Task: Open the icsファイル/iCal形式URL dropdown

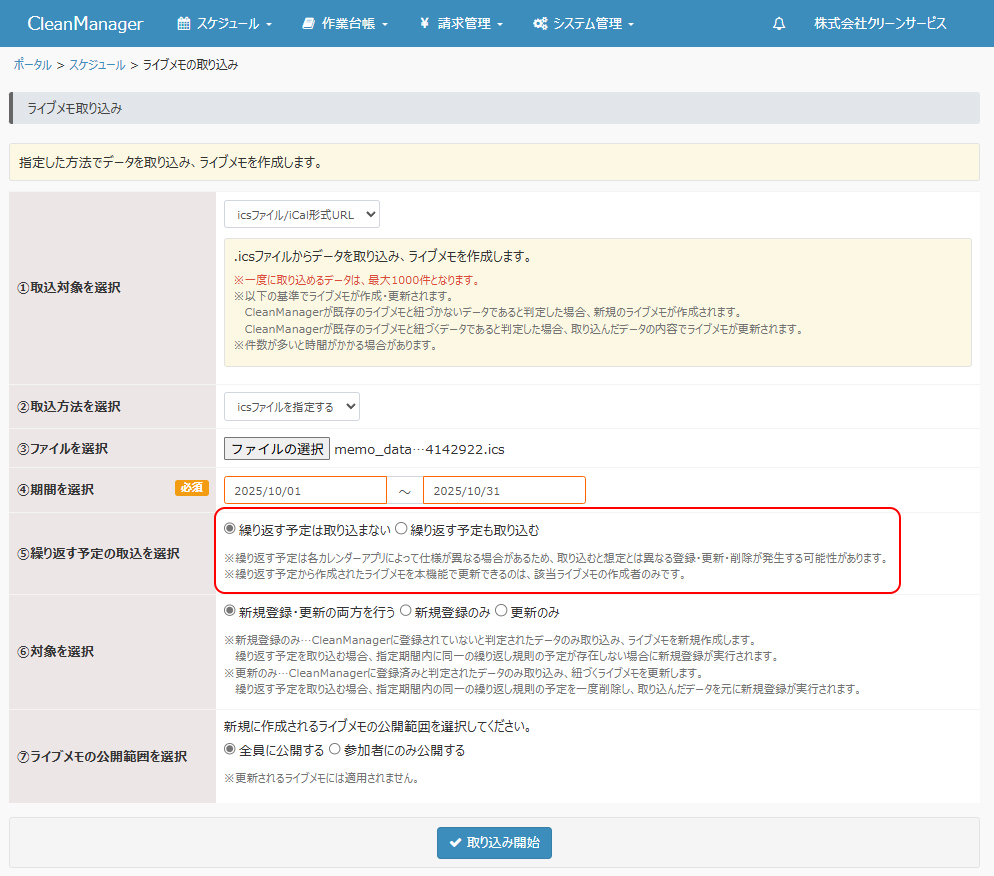Action: 302,215
